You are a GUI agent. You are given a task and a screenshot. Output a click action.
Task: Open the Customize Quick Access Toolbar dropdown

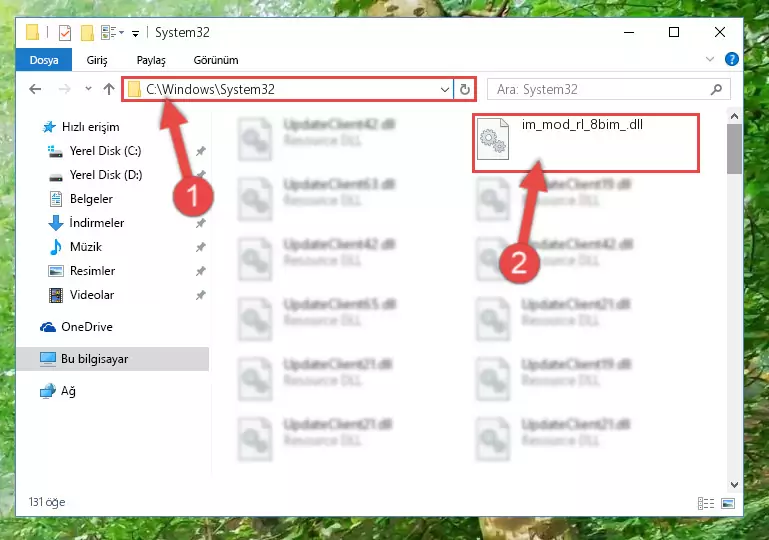(x=135, y=33)
